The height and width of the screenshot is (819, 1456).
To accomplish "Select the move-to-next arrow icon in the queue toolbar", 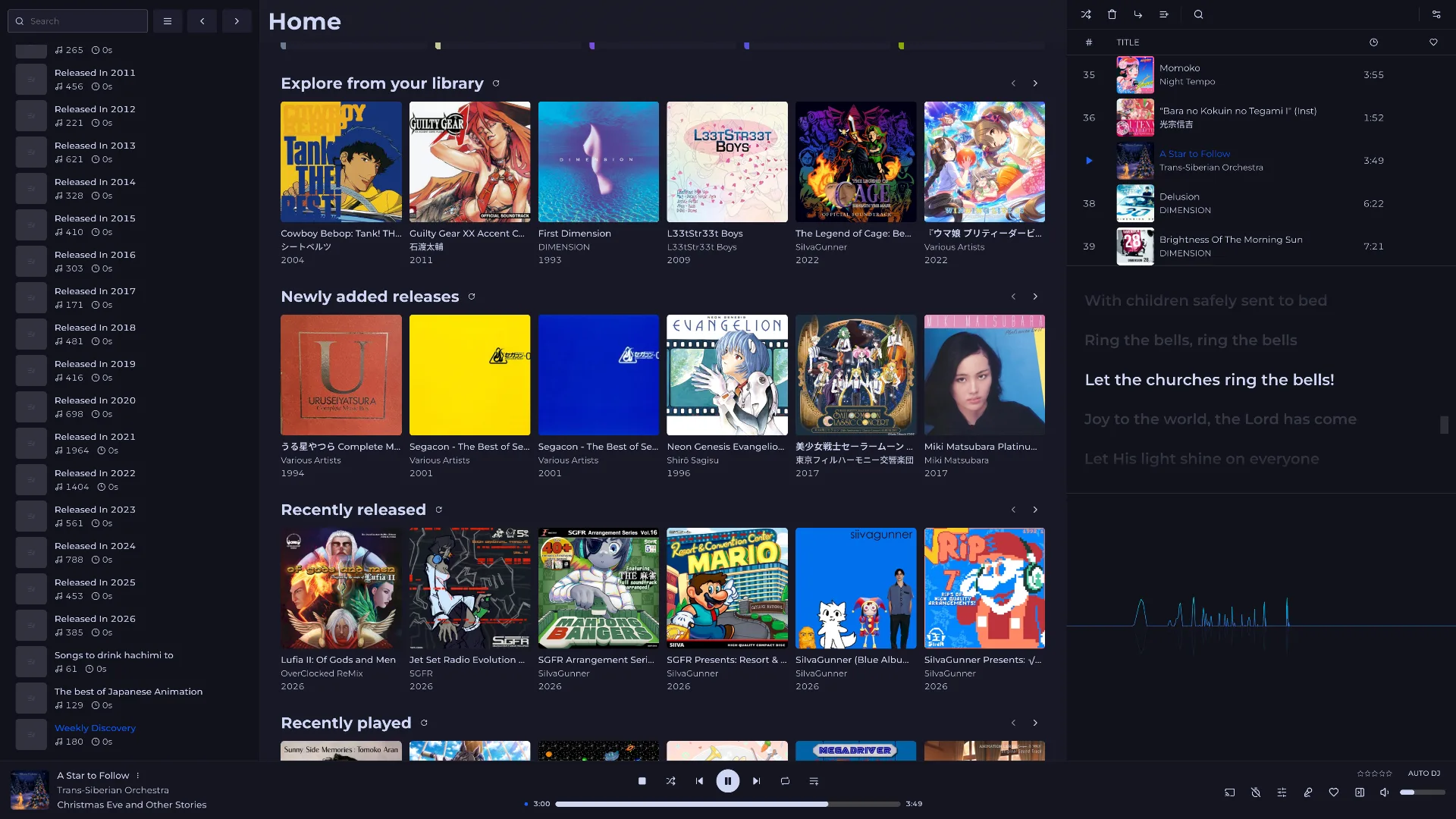I will [x=1137, y=14].
